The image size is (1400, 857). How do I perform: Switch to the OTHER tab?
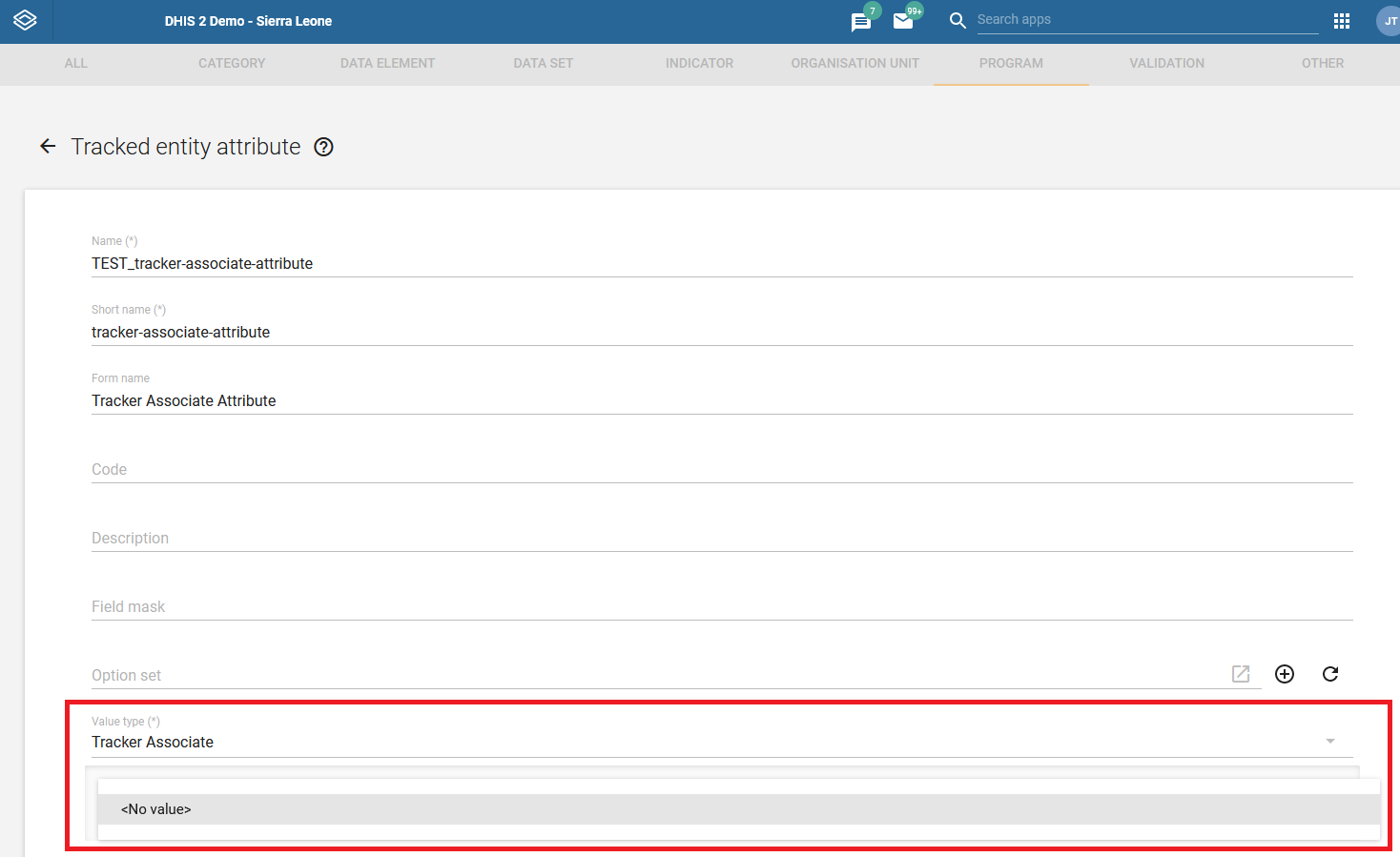tap(1323, 63)
